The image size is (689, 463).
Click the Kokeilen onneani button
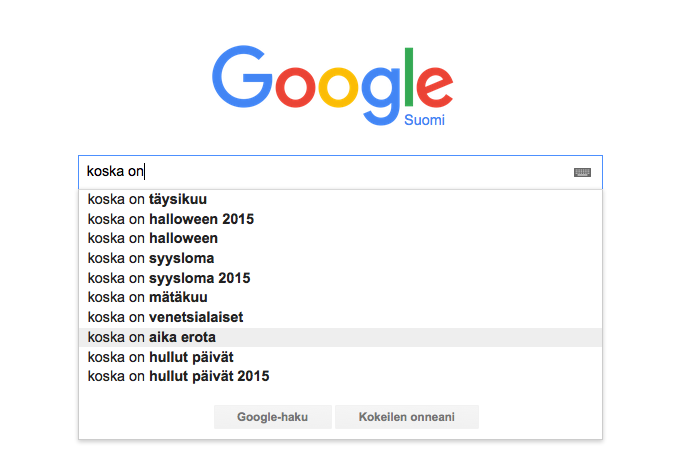pyautogui.click(x=407, y=417)
